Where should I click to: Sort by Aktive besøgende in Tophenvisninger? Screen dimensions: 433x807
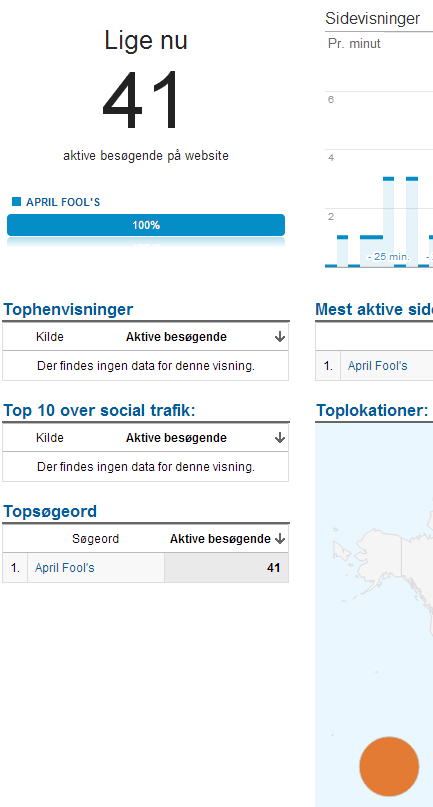coord(176,337)
